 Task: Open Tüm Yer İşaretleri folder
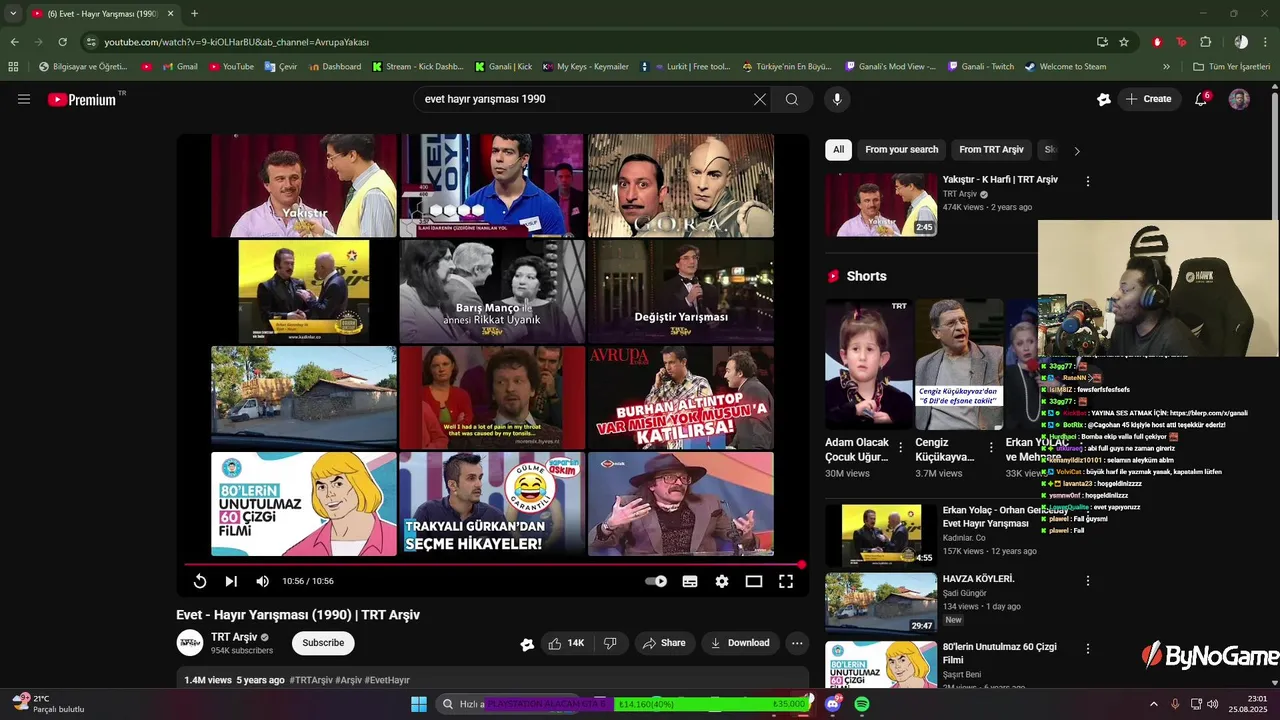1232,67
